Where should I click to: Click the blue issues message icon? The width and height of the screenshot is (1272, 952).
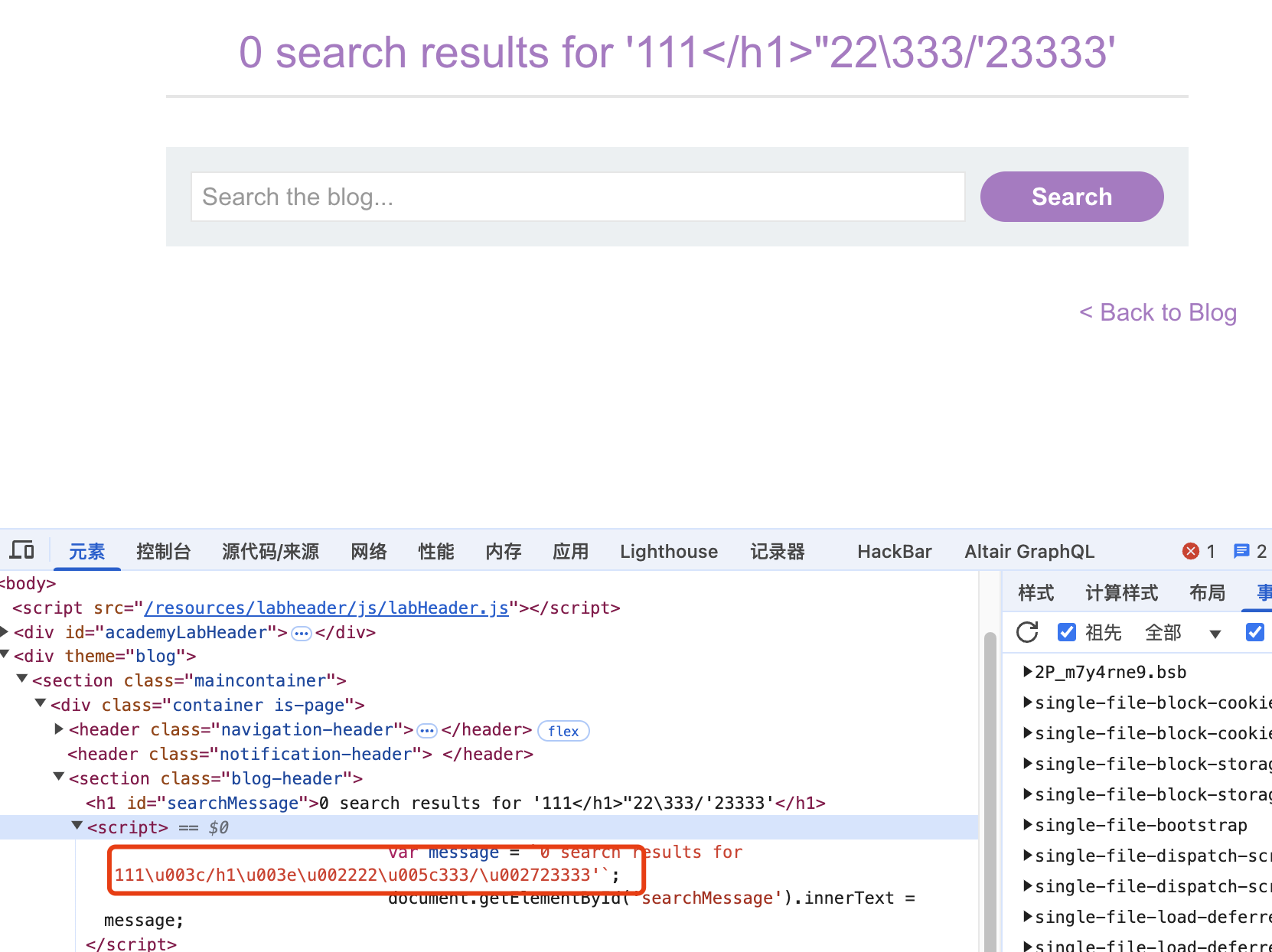coord(1241,551)
